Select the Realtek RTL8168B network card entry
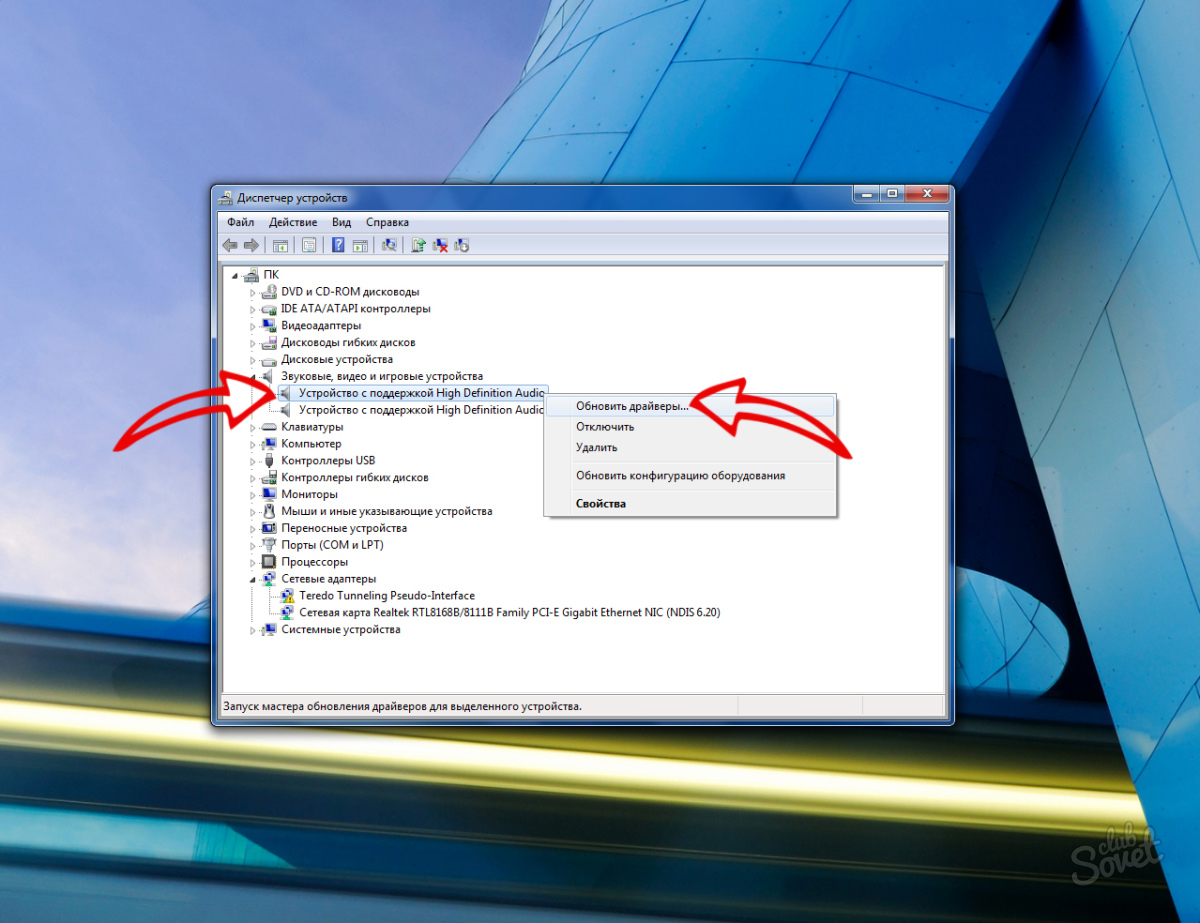The image size is (1200, 923). tap(509, 613)
